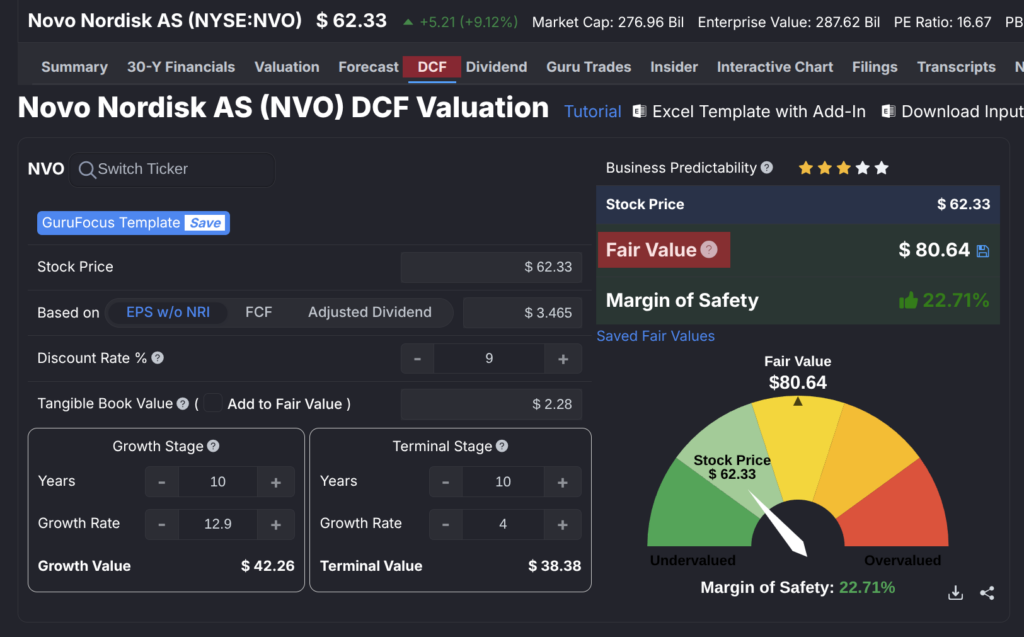Viewport: 1024px width, 637px height.
Task: Click the save icon beside Fair Value amount
Action: tap(983, 251)
